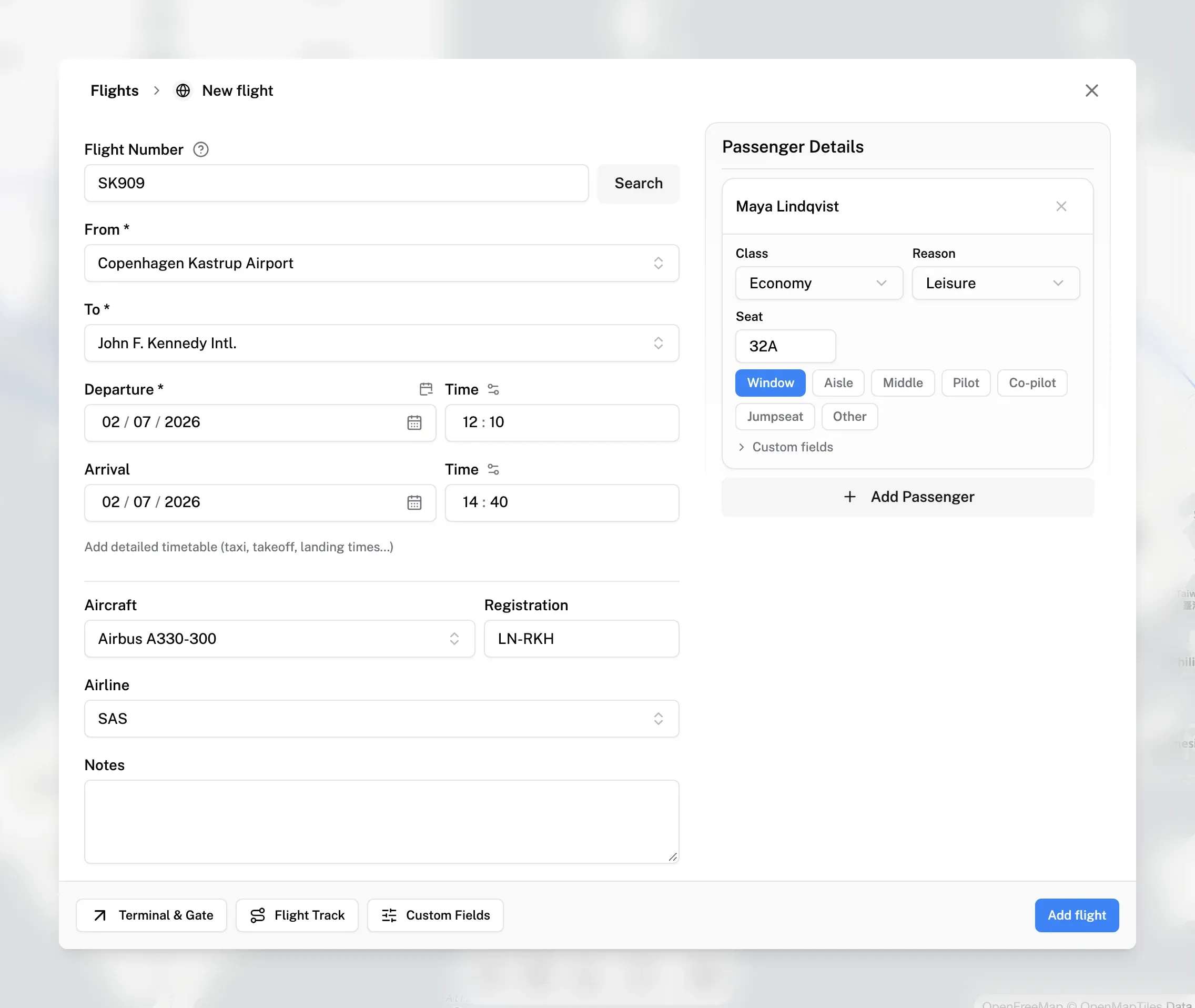This screenshot has width=1195, height=1008.
Task: Click the Terminal & Gate arrow icon
Action: 100,915
